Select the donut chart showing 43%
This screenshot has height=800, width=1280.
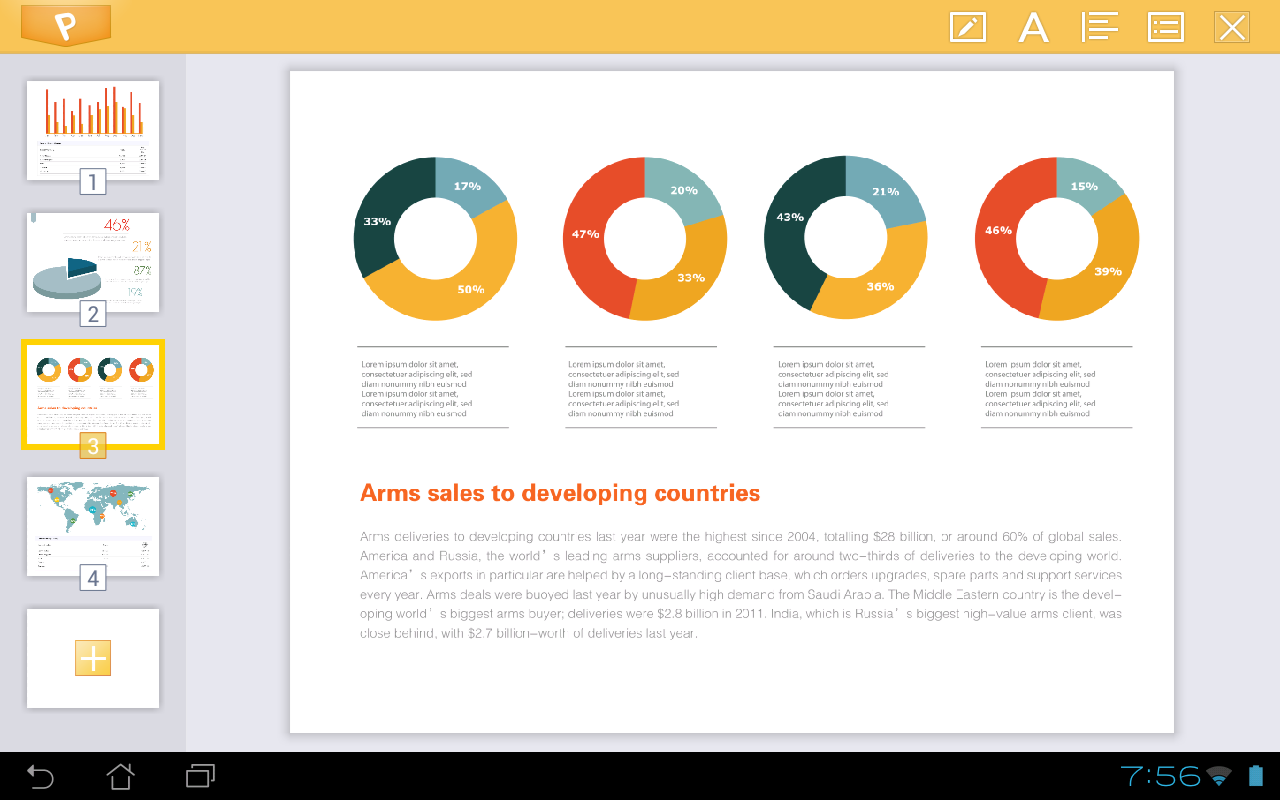[x=846, y=237]
